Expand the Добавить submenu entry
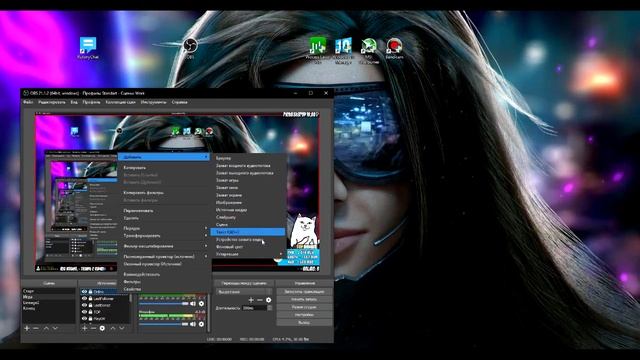 [x=164, y=157]
